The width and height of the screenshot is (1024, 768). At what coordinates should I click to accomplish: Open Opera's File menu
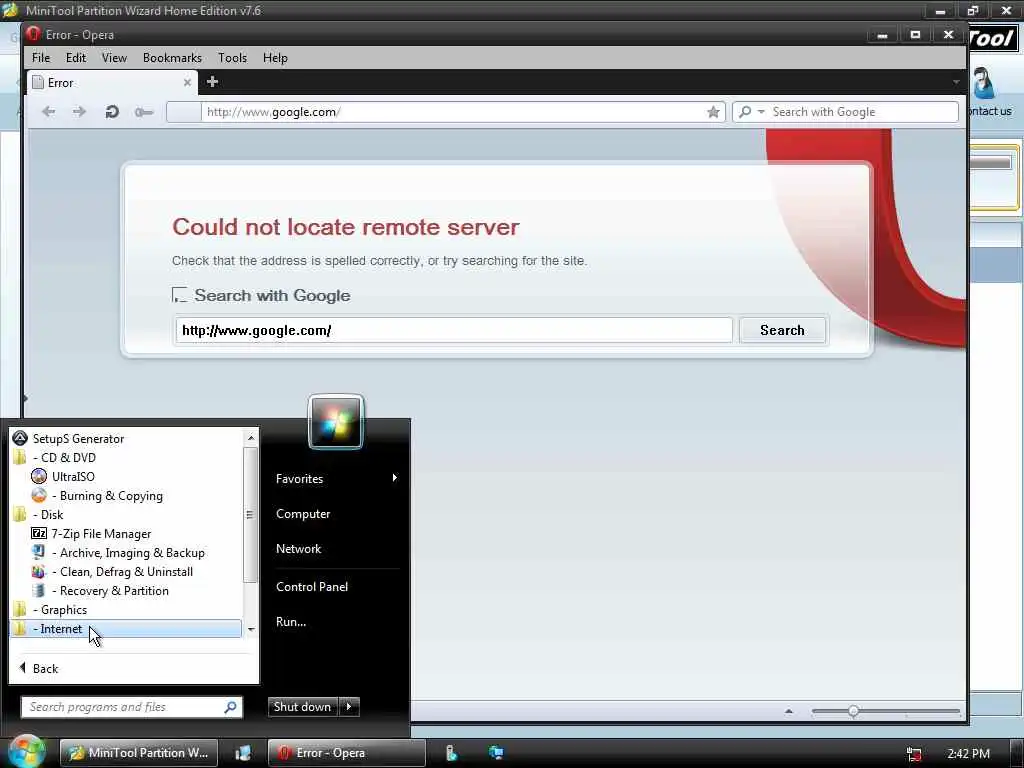click(40, 57)
